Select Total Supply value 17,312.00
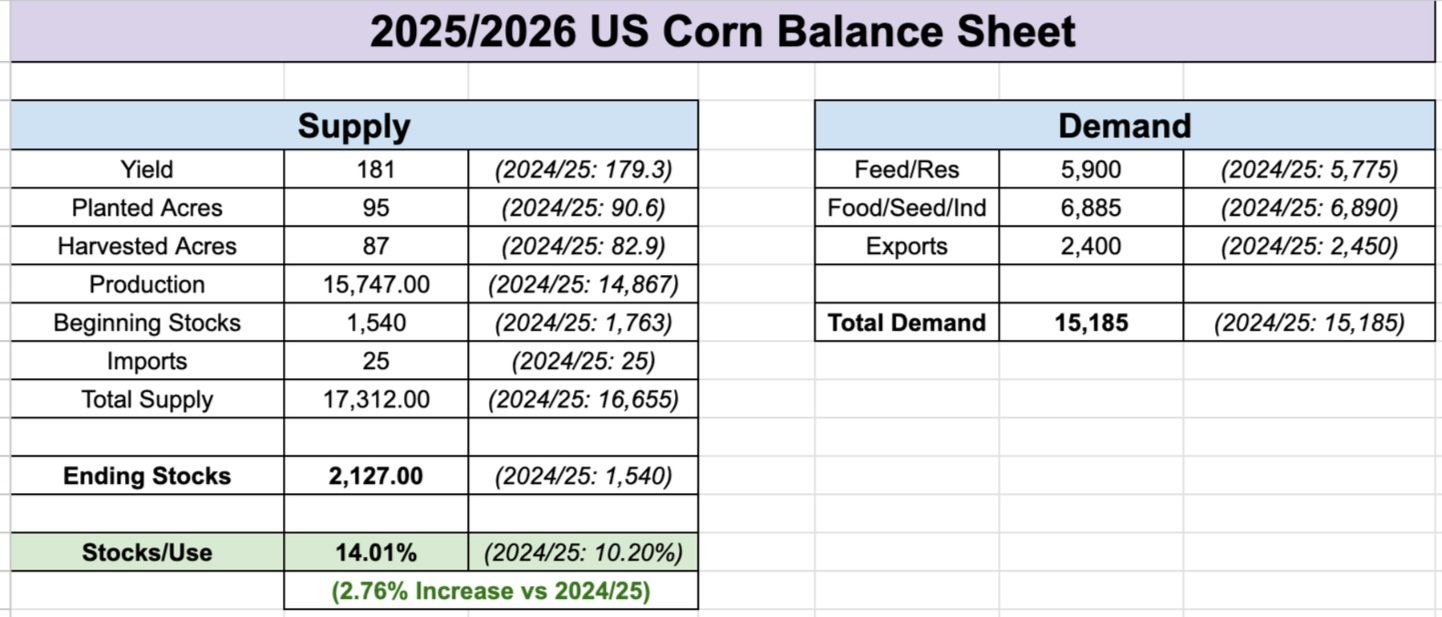This screenshot has width=1442, height=617. [376, 399]
